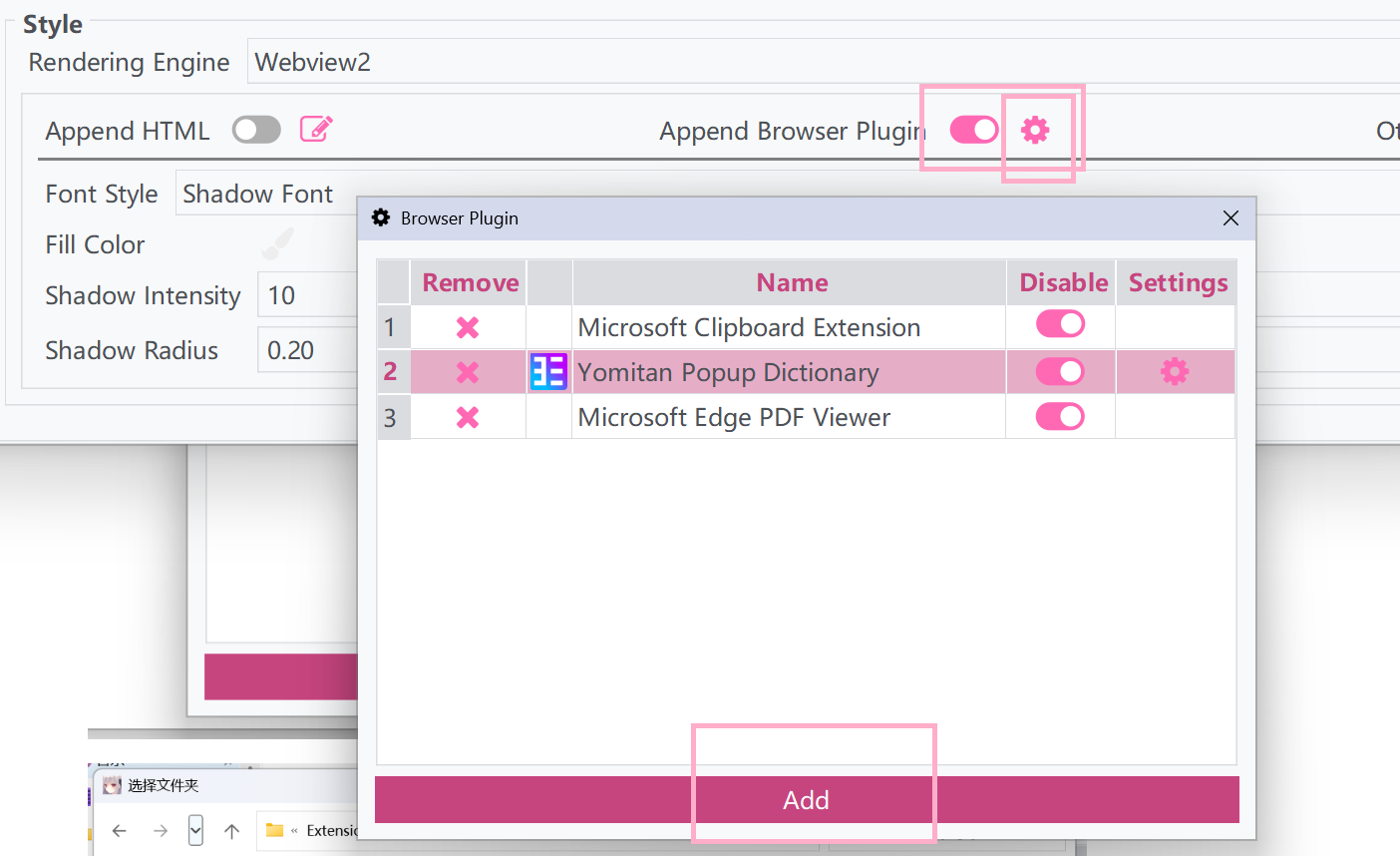Open settings gear for Yomitan Popup Dictionary
1400x856 pixels.
pos(1175,372)
